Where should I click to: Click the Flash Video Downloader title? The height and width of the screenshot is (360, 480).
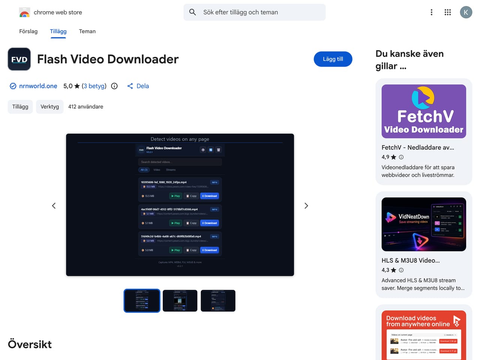click(108, 59)
